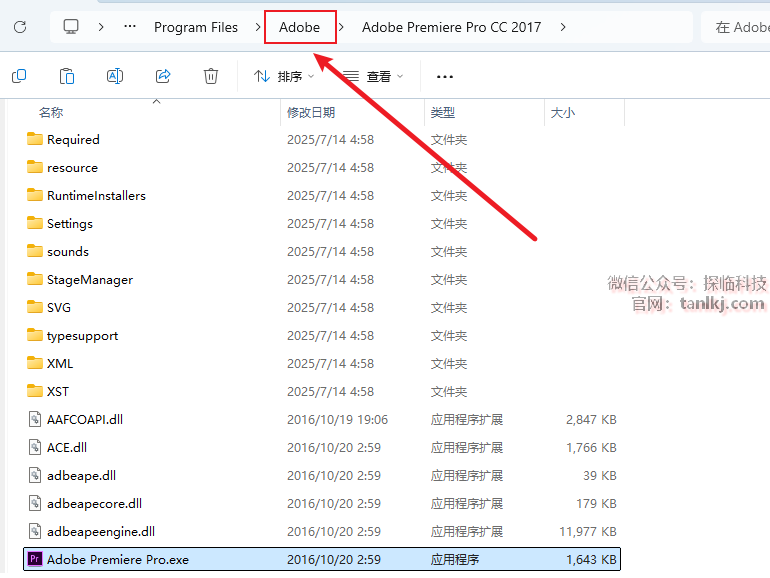Click the adbeapeengine.dll file icon
This screenshot has height=578, width=770.
35,531
